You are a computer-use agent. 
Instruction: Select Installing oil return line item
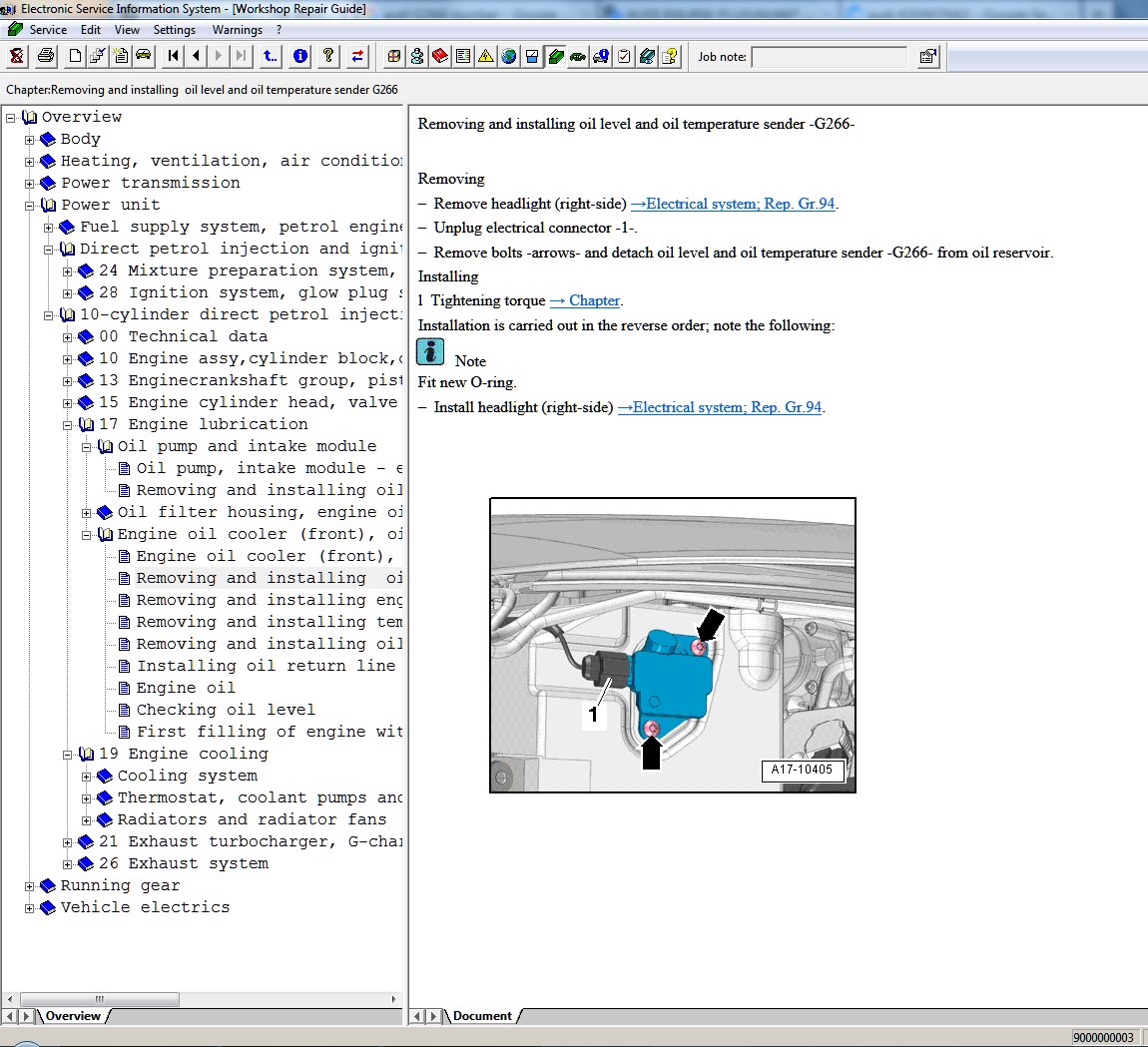(267, 666)
